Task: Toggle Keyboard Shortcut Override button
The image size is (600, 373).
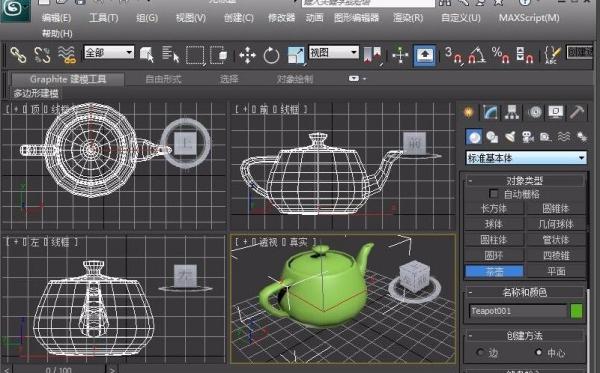Action: point(424,55)
